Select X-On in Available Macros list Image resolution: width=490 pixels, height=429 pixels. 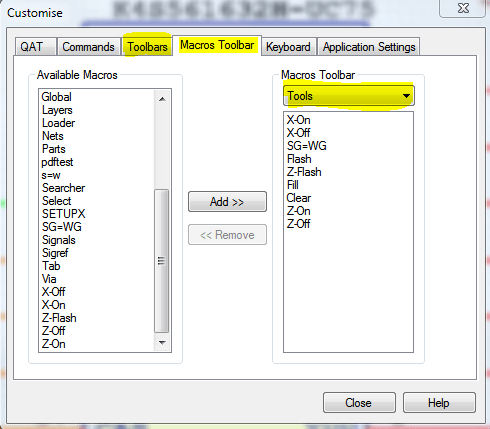53,305
